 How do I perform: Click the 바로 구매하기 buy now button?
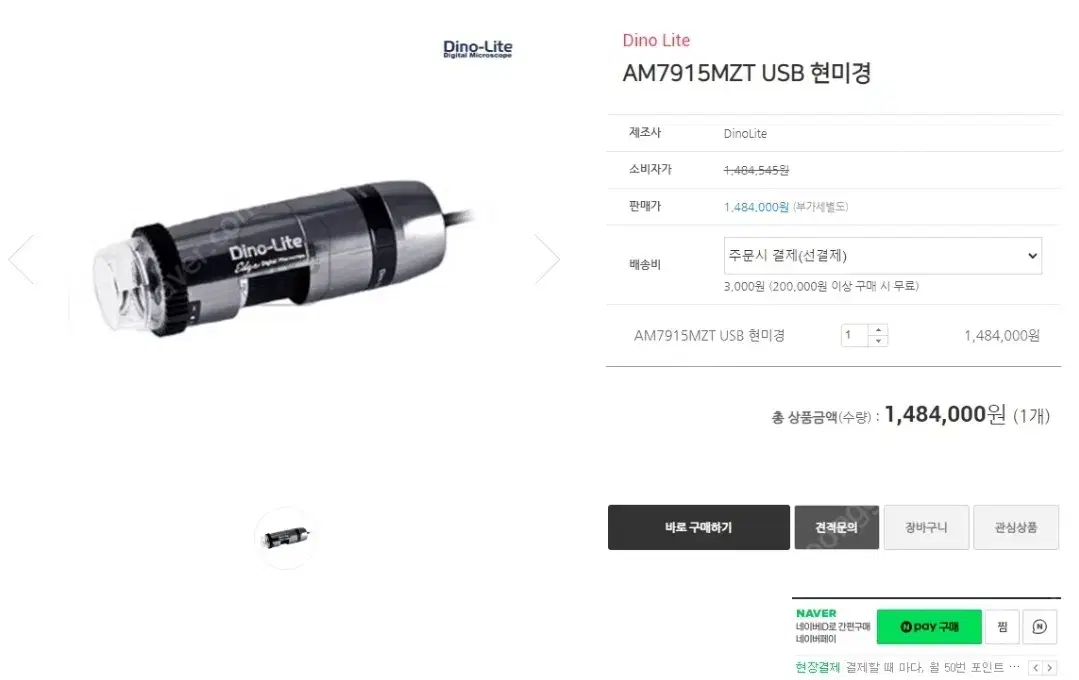click(x=698, y=527)
